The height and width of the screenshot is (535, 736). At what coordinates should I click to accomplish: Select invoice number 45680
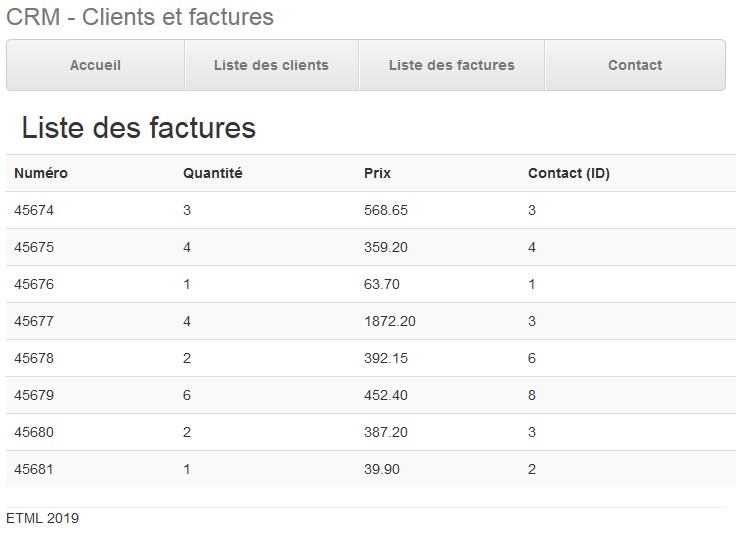(x=34, y=432)
